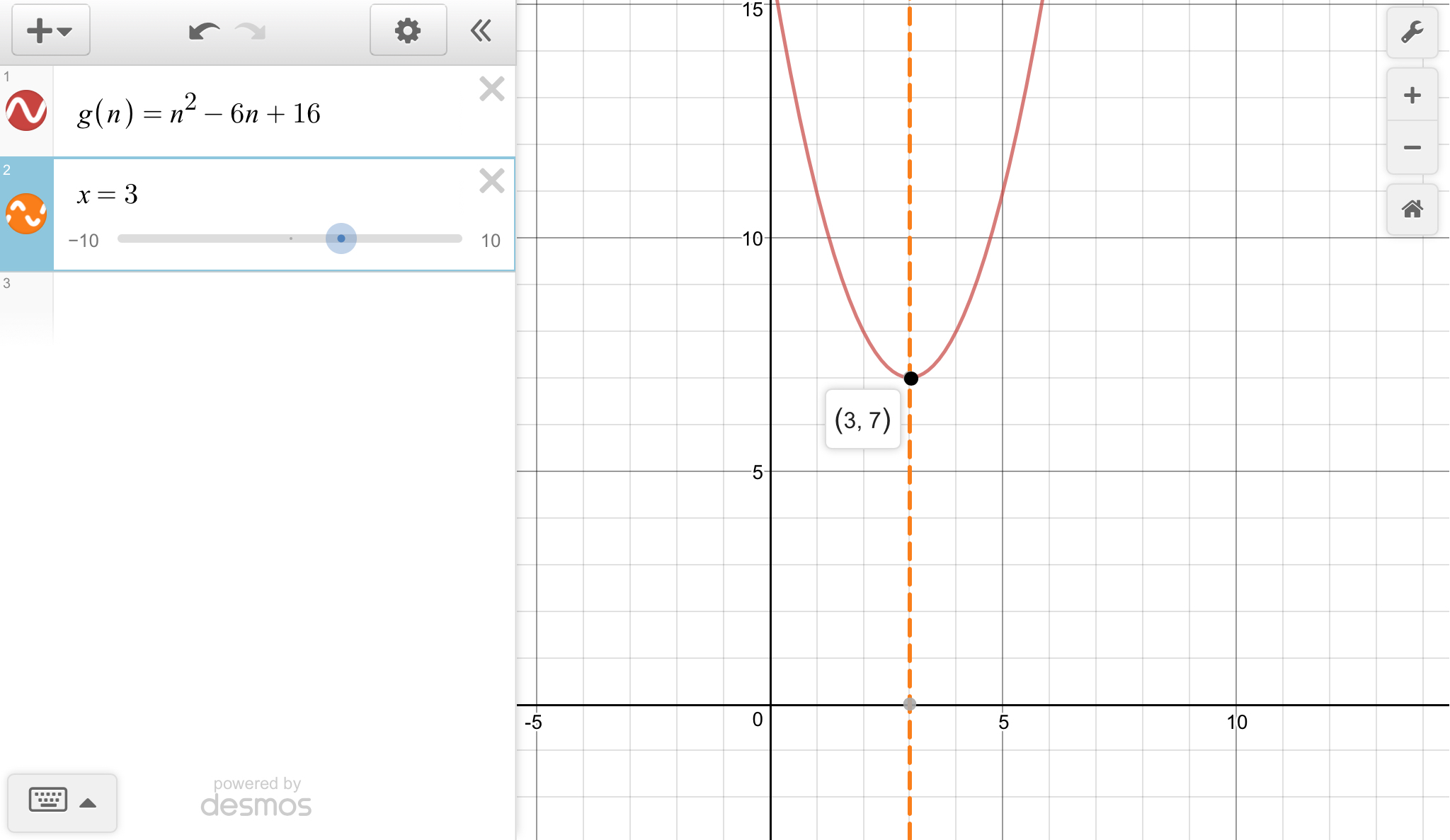Viewport: 1450px width, 840px height.
Task: Collapse the expression list panel
Action: point(481,30)
